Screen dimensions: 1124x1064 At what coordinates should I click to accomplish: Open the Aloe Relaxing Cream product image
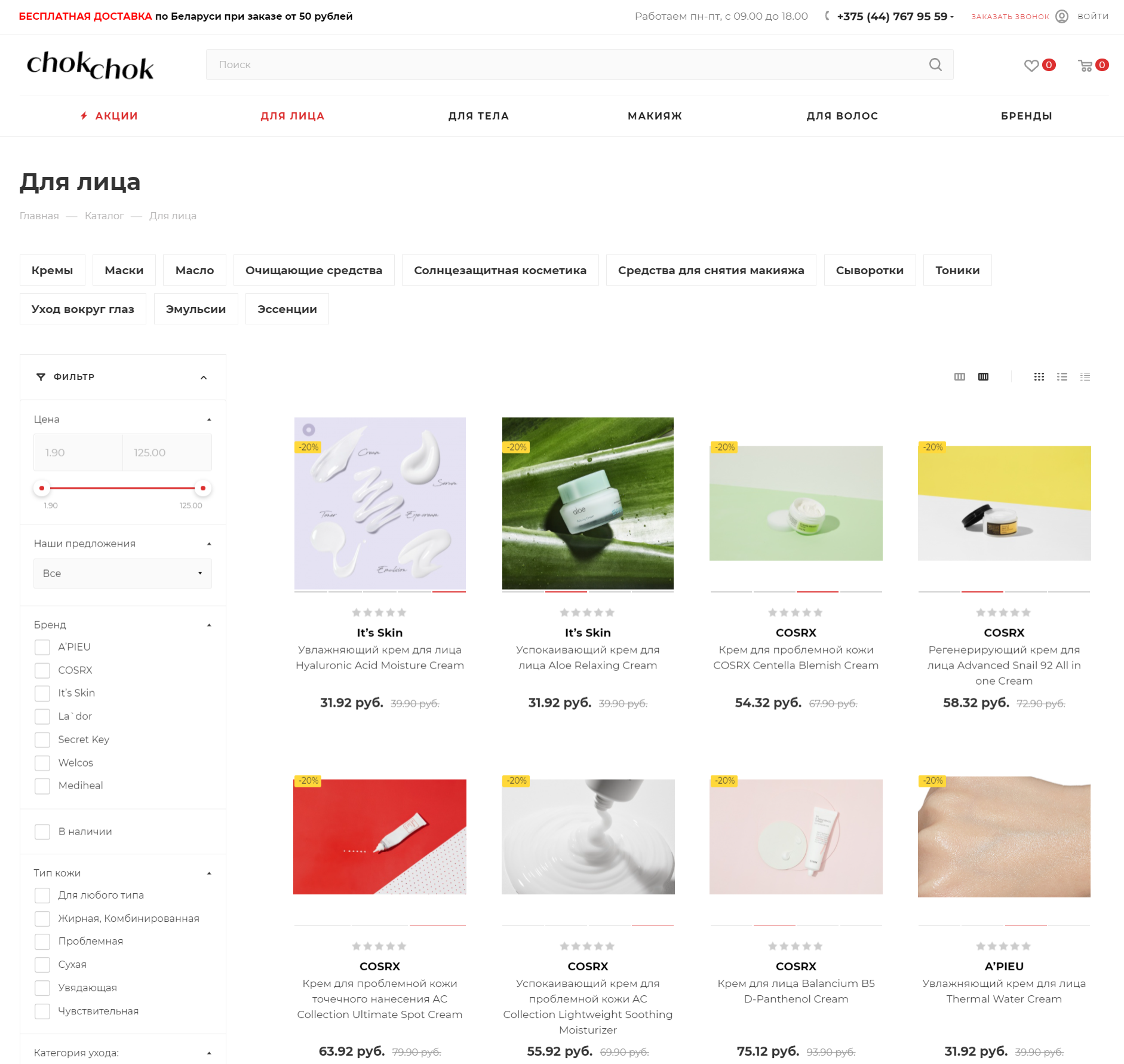tap(588, 503)
